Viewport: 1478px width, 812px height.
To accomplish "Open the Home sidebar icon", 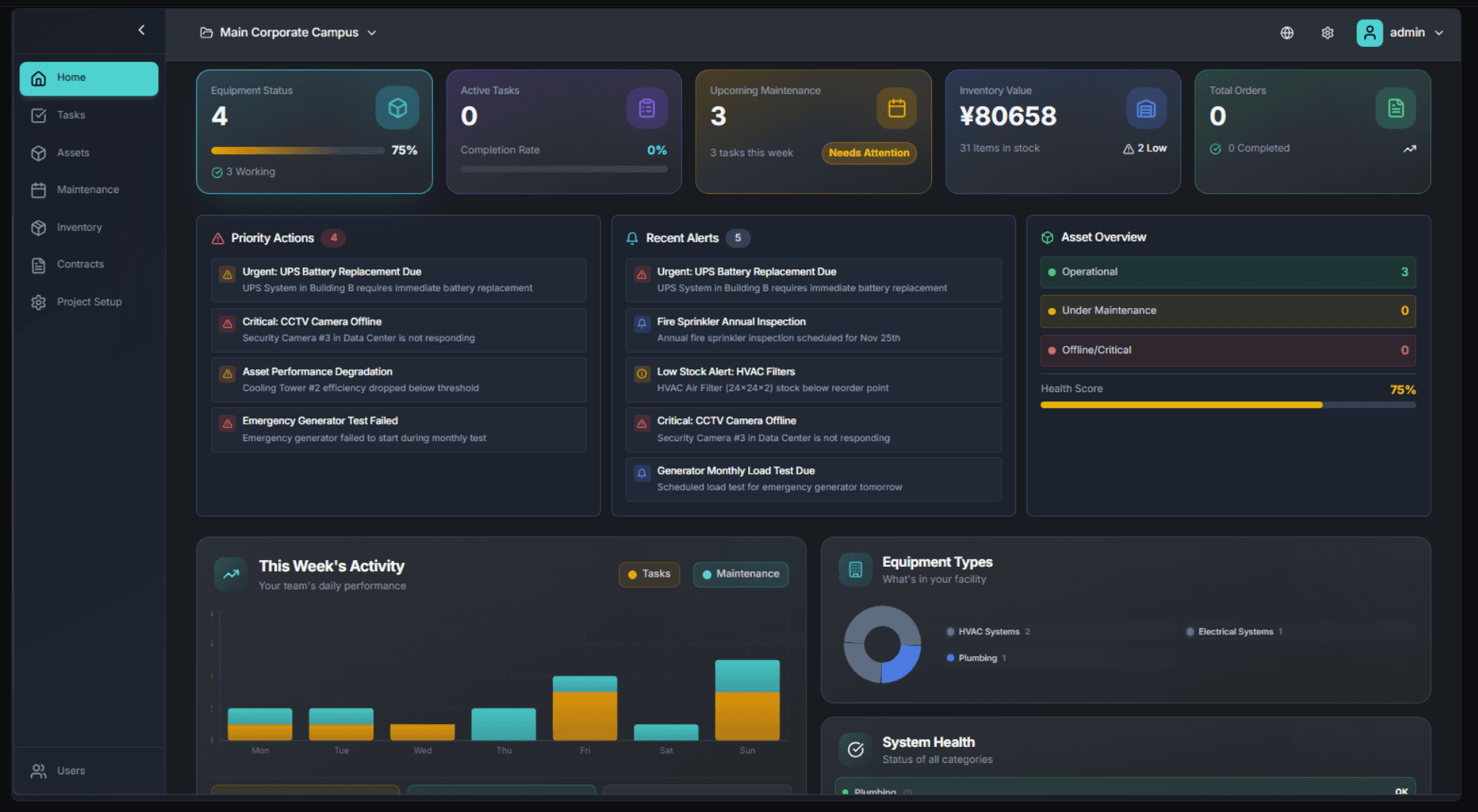I will click(39, 77).
